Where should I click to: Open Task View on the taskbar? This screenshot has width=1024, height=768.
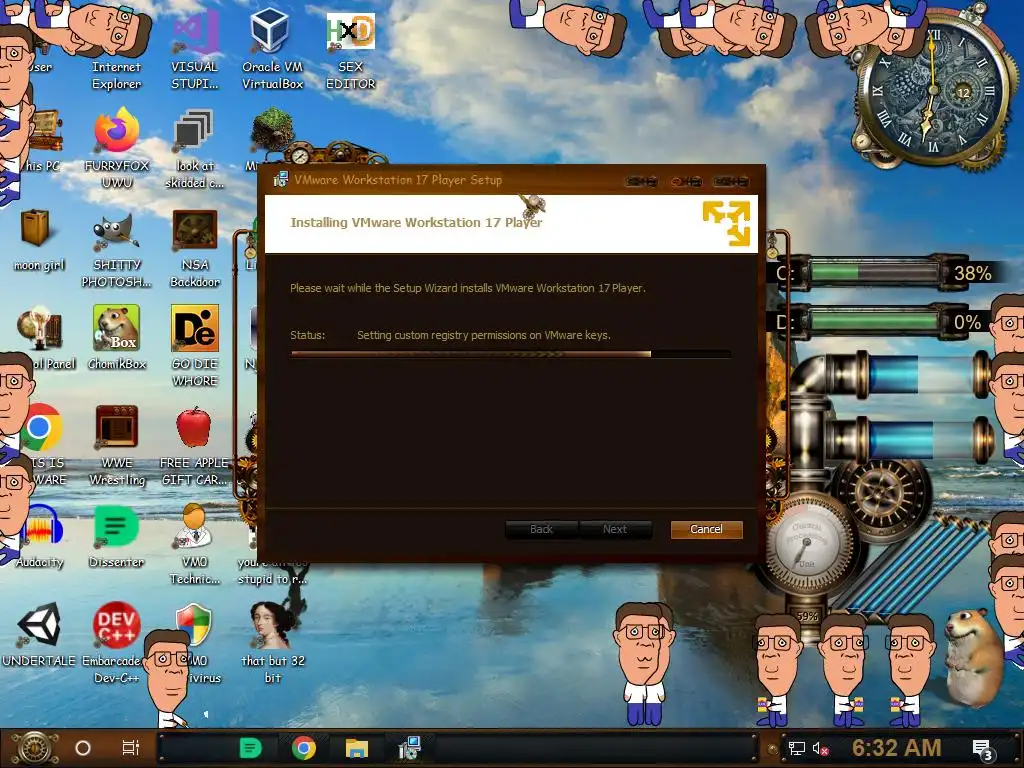pos(131,748)
